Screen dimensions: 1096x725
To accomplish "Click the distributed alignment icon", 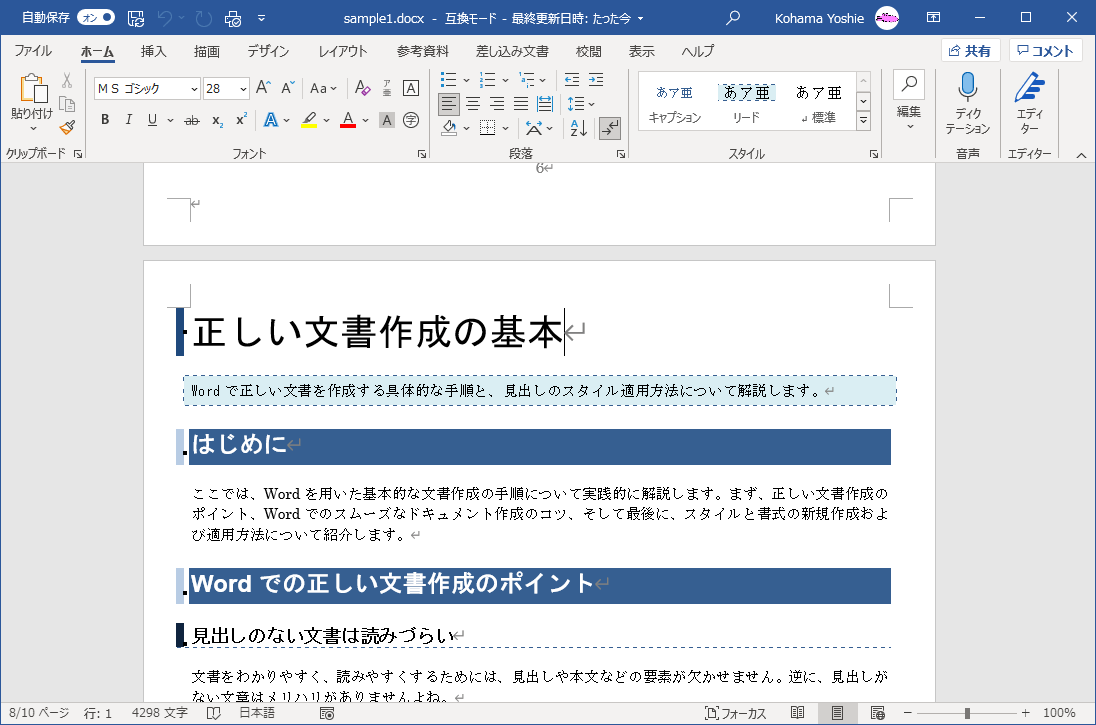I will [x=545, y=104].
